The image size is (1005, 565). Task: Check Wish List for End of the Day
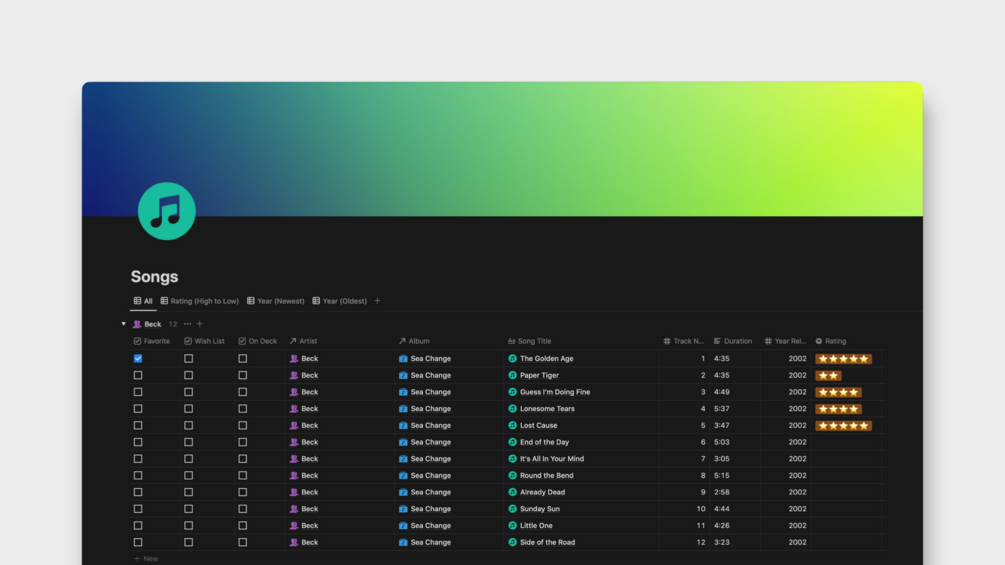188,442
